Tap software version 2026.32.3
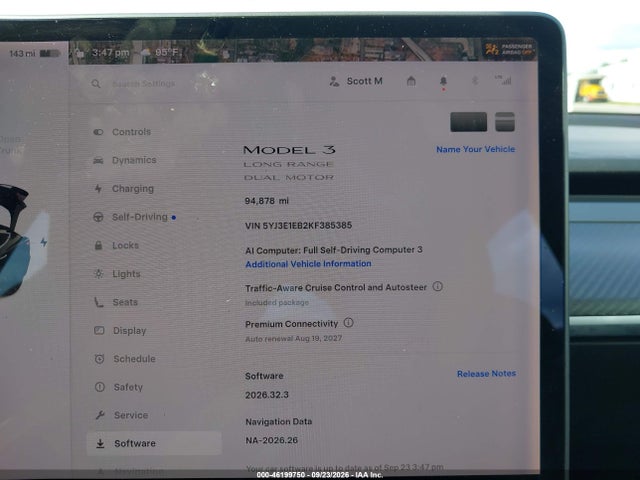This screenshot has width=640, height=480. click(x=267, y=395)
